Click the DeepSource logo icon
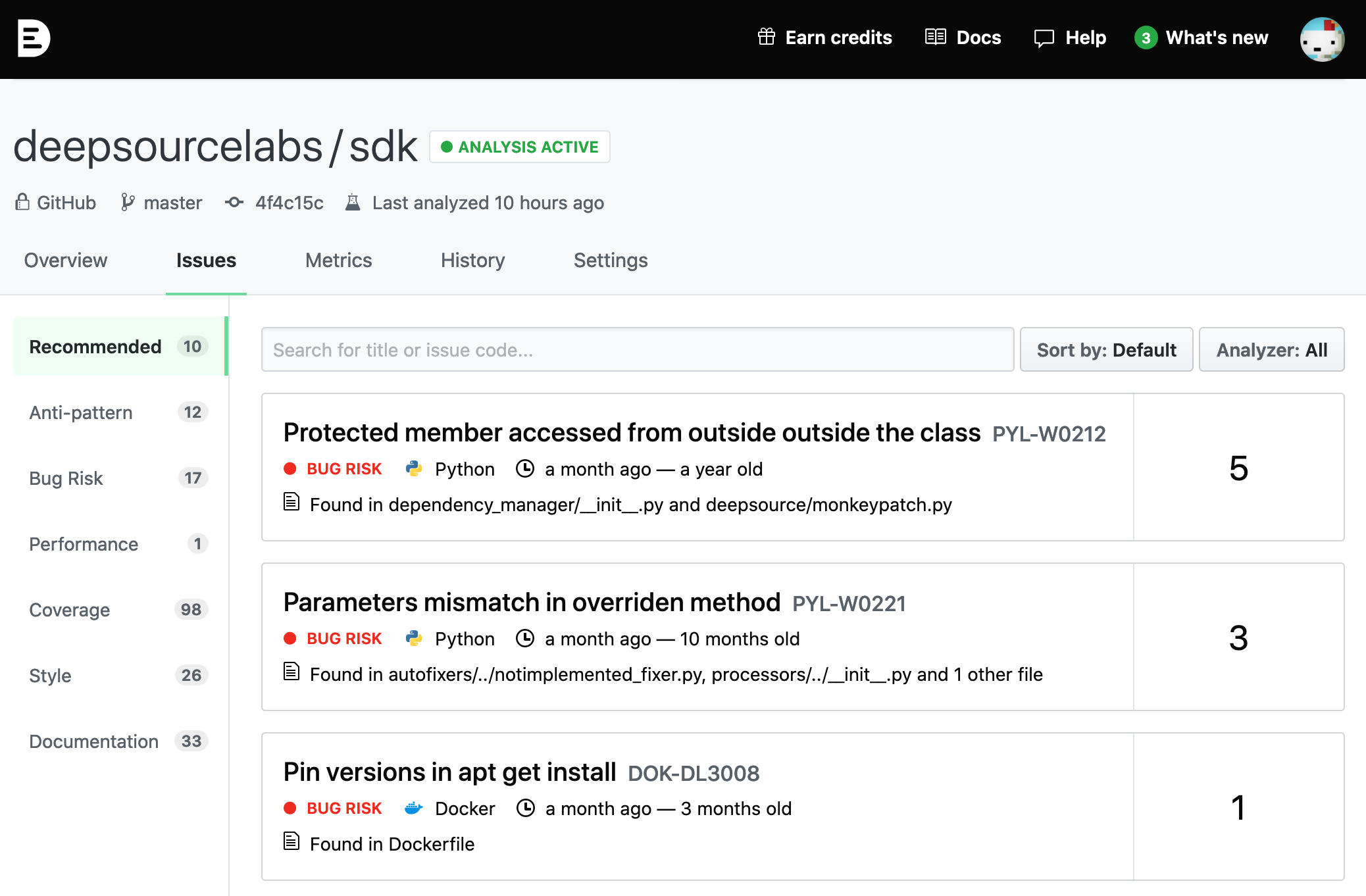Screen dimensions: 1366x896 point(33,38)
